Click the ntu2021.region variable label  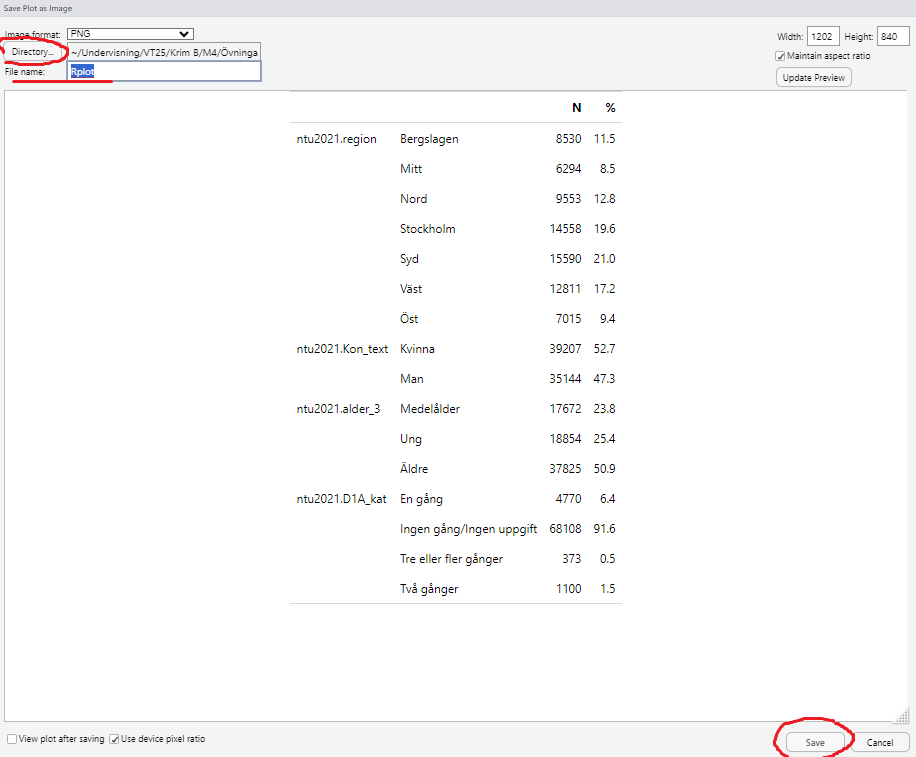click(337, 139)
